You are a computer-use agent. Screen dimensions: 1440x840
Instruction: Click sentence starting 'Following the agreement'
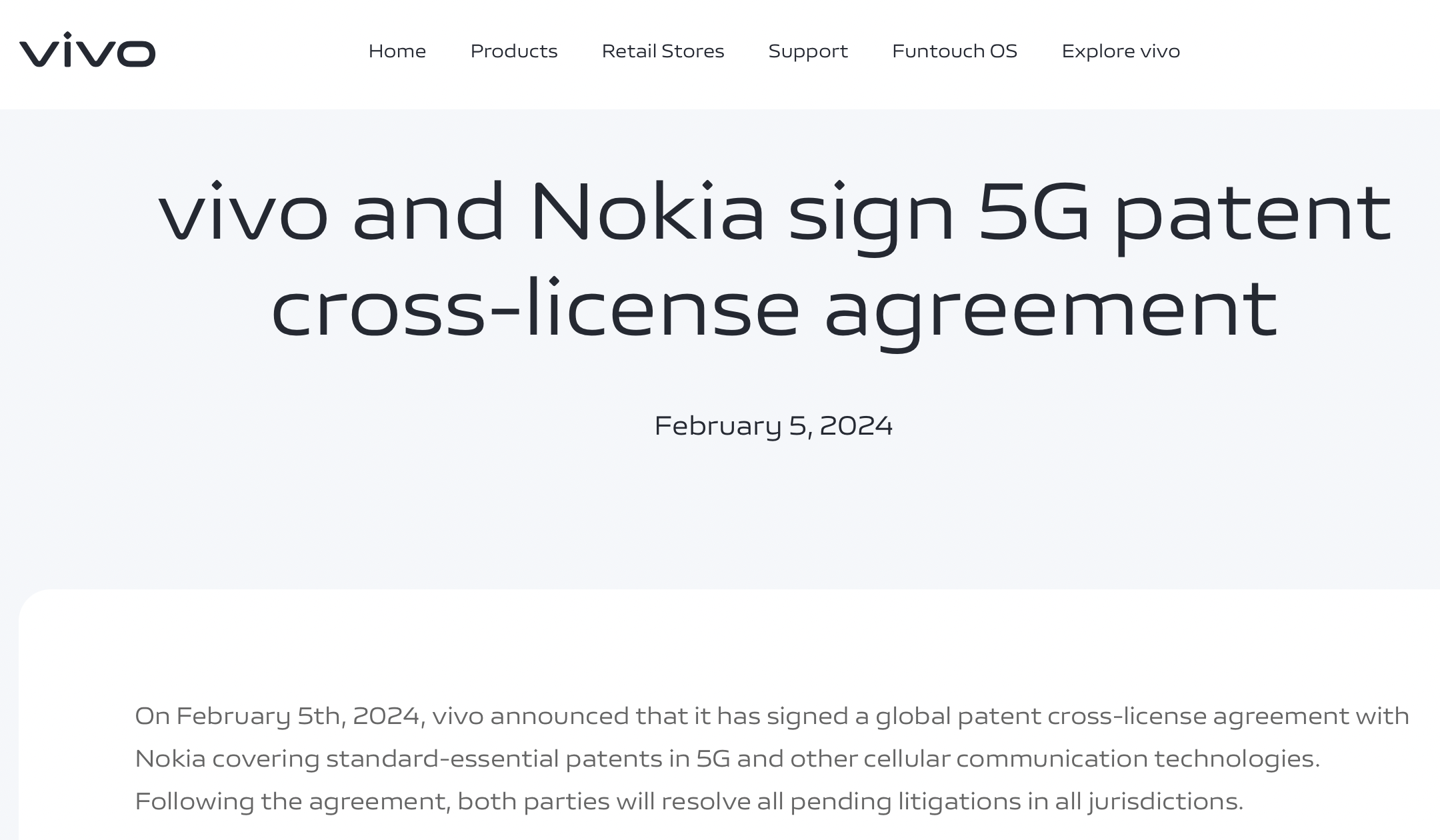coord(689,802)
